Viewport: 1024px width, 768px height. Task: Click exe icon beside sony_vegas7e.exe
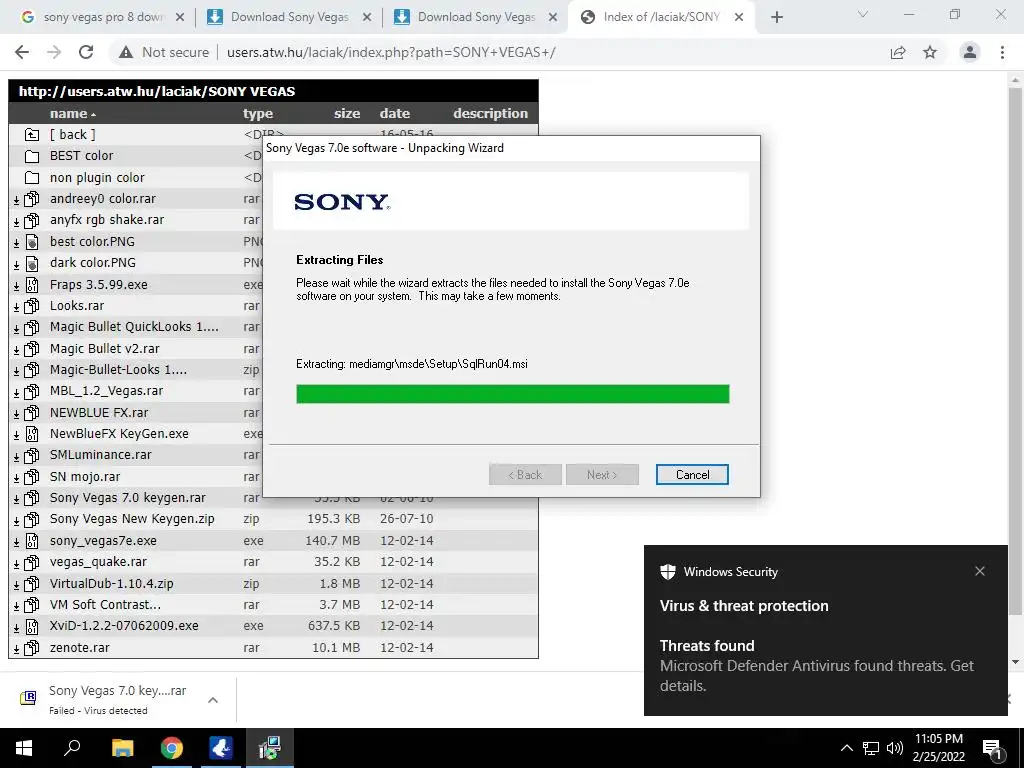[x=31, y=541]
